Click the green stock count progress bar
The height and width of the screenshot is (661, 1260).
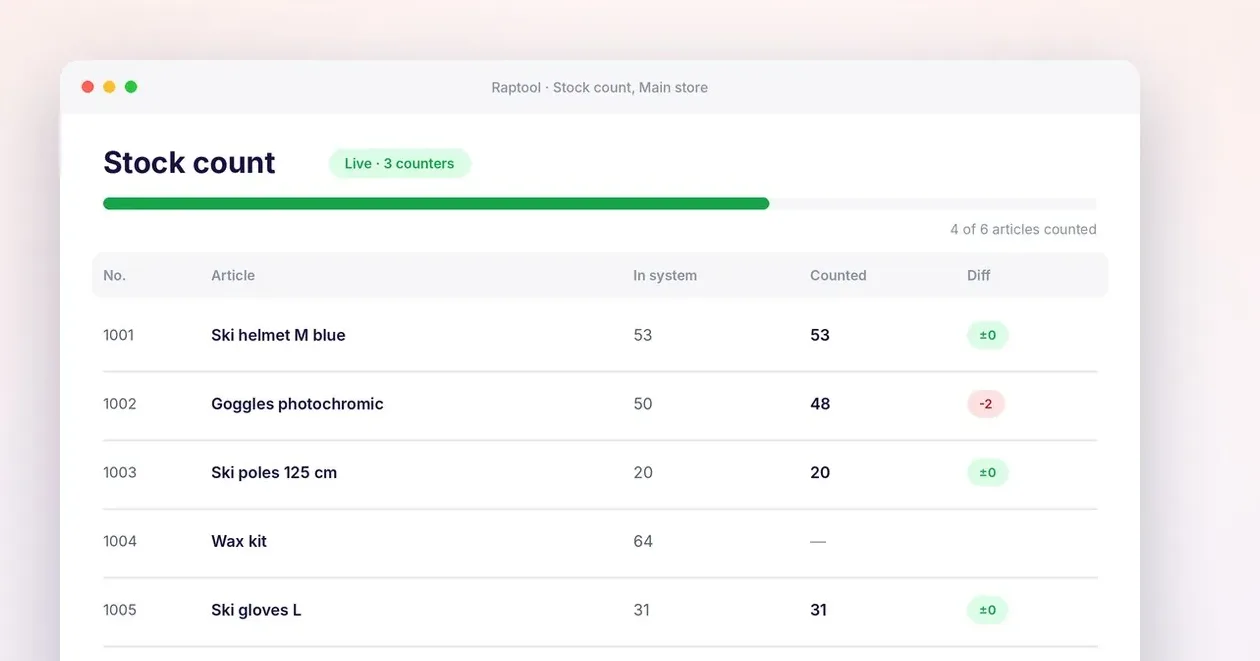[x=436, y=203]
